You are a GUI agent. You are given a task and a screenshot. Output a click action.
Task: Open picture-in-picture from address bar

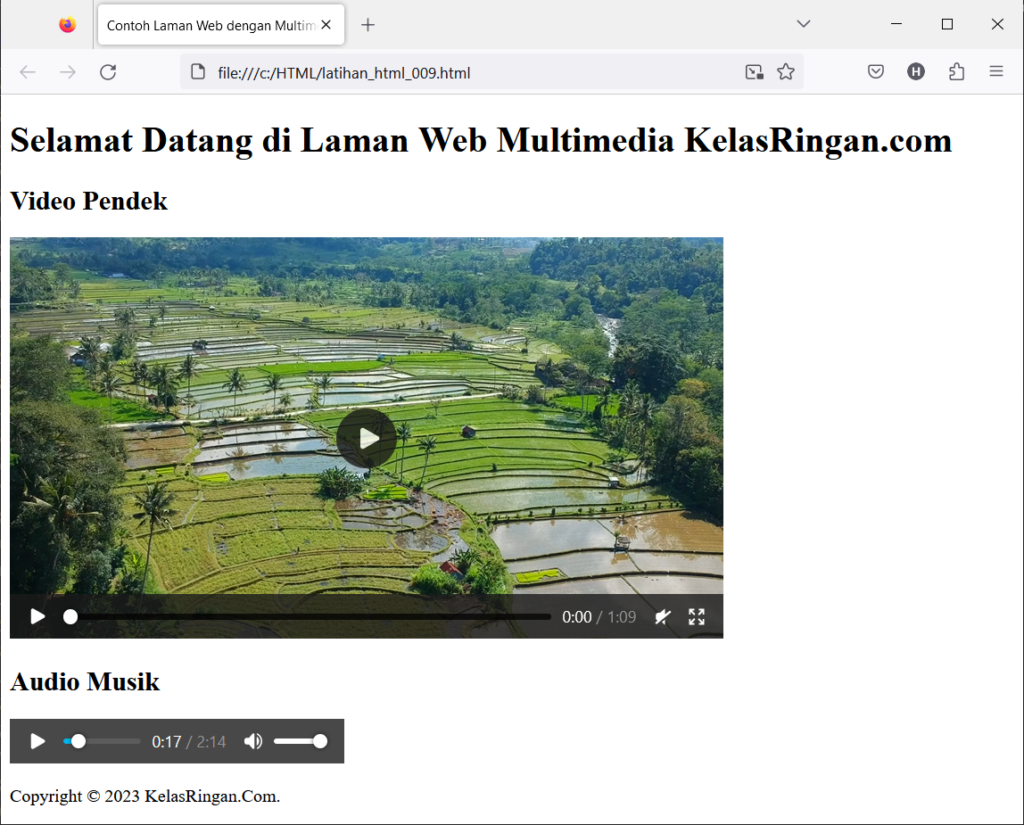coord(754,72)
